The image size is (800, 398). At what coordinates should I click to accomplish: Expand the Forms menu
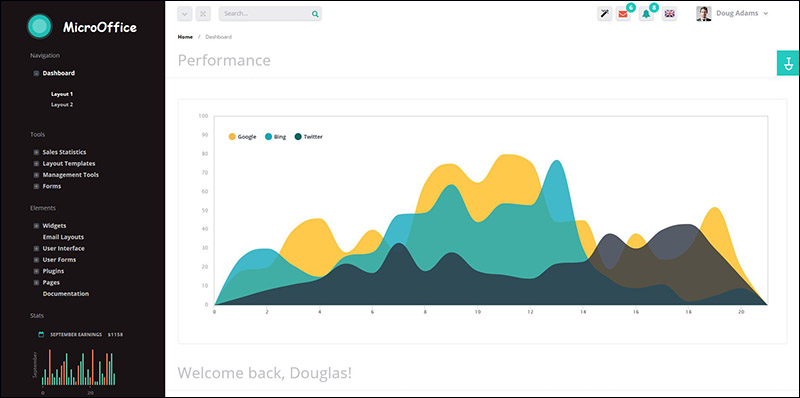(36, 186)
